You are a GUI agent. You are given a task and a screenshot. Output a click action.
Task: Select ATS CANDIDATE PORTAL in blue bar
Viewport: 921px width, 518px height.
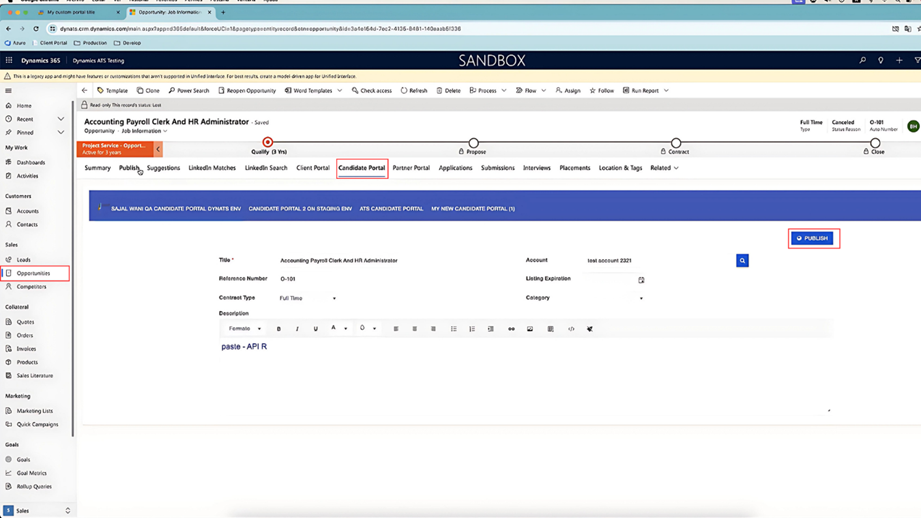tap(391, 208)
